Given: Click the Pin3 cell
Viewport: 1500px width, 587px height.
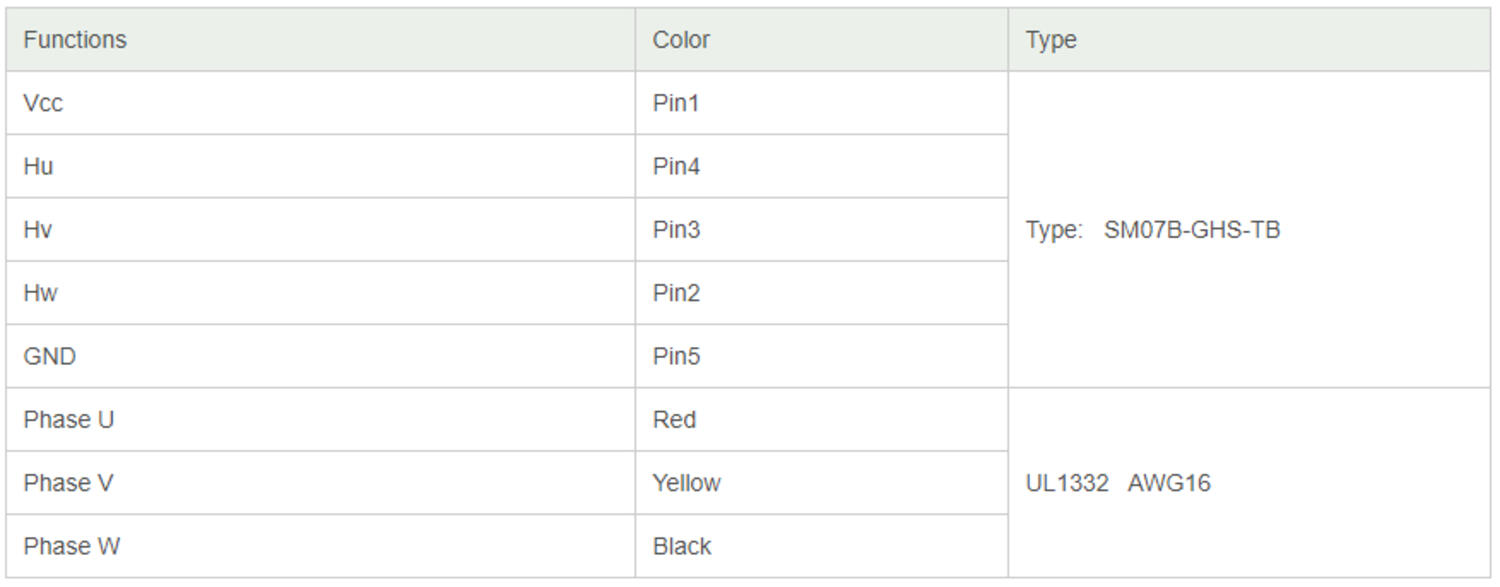Looking at the screenshot, I should pos(821,230).
